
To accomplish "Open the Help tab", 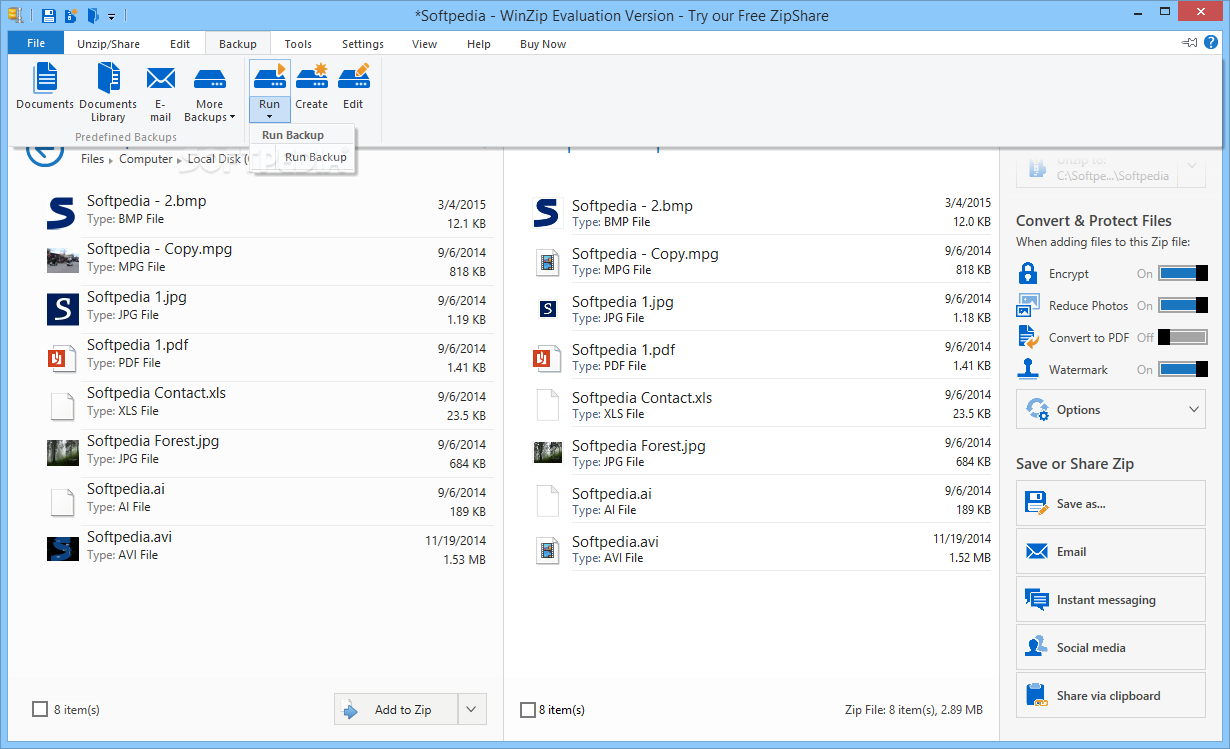I will pos(479,44).
